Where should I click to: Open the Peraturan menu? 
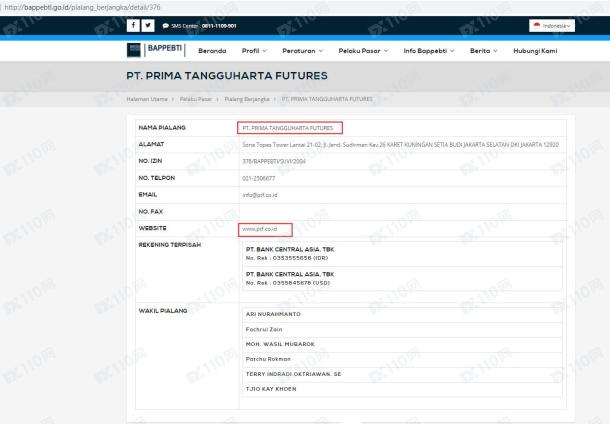299,51
